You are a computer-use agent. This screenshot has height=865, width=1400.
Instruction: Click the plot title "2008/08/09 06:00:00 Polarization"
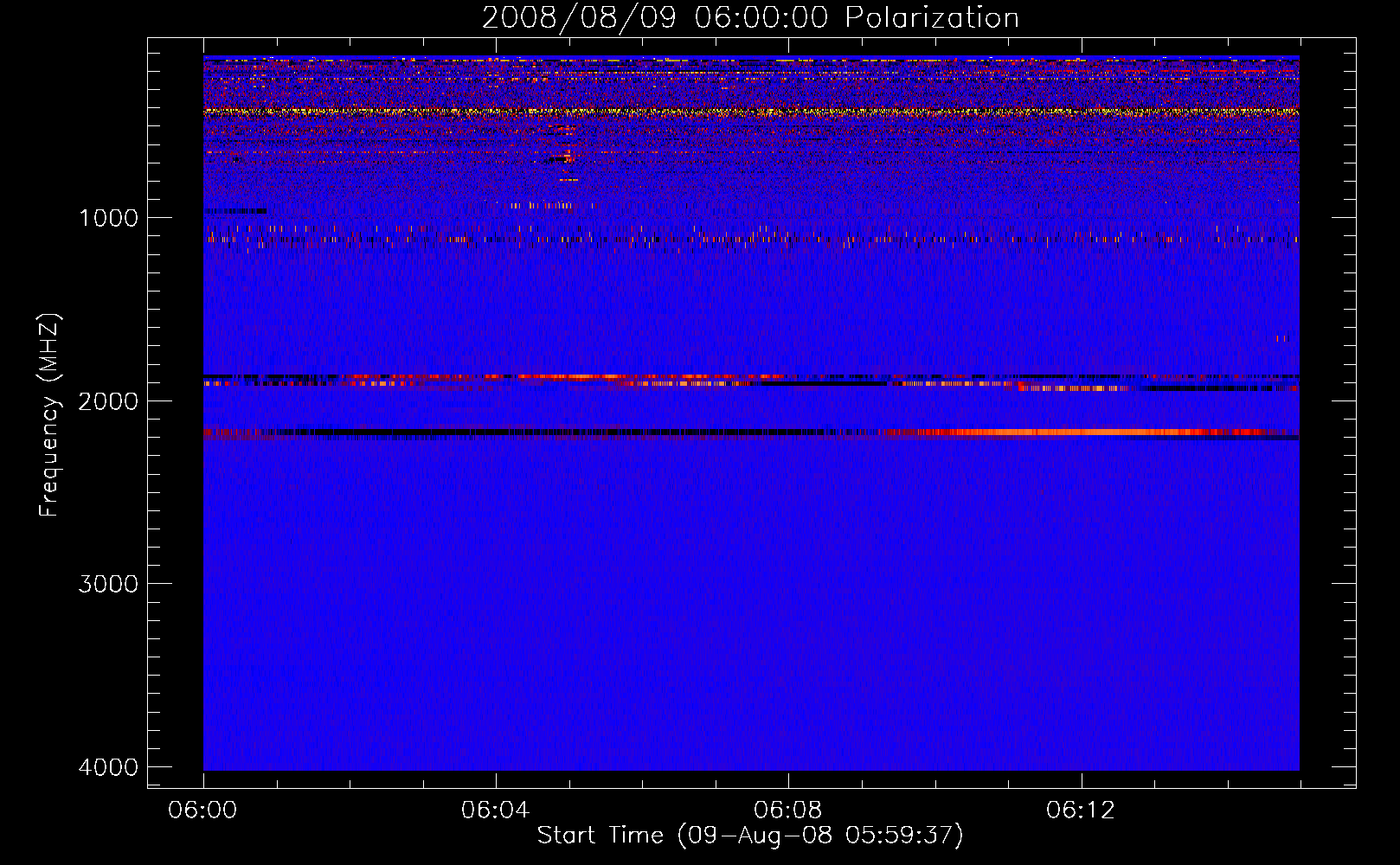(x=750, y=18)
